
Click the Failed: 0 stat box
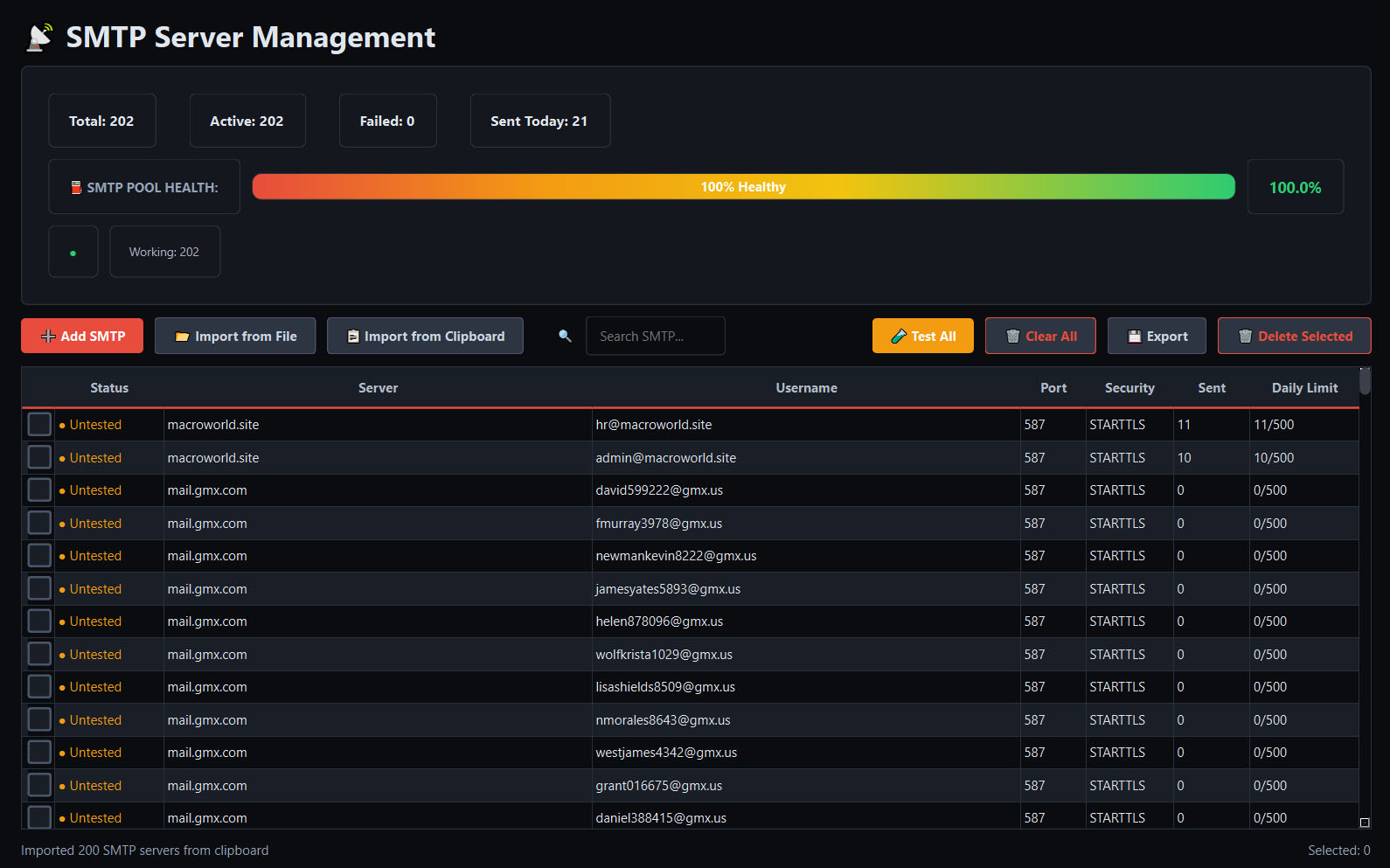coord(387,121)
